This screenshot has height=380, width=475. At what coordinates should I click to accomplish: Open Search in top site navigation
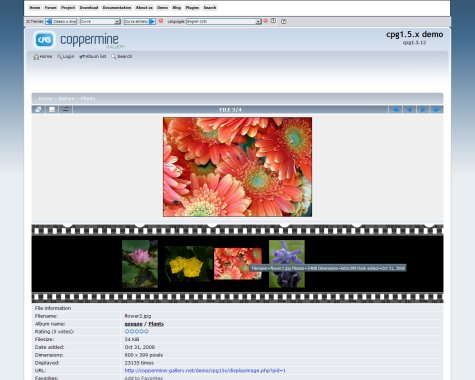[210, 8]
